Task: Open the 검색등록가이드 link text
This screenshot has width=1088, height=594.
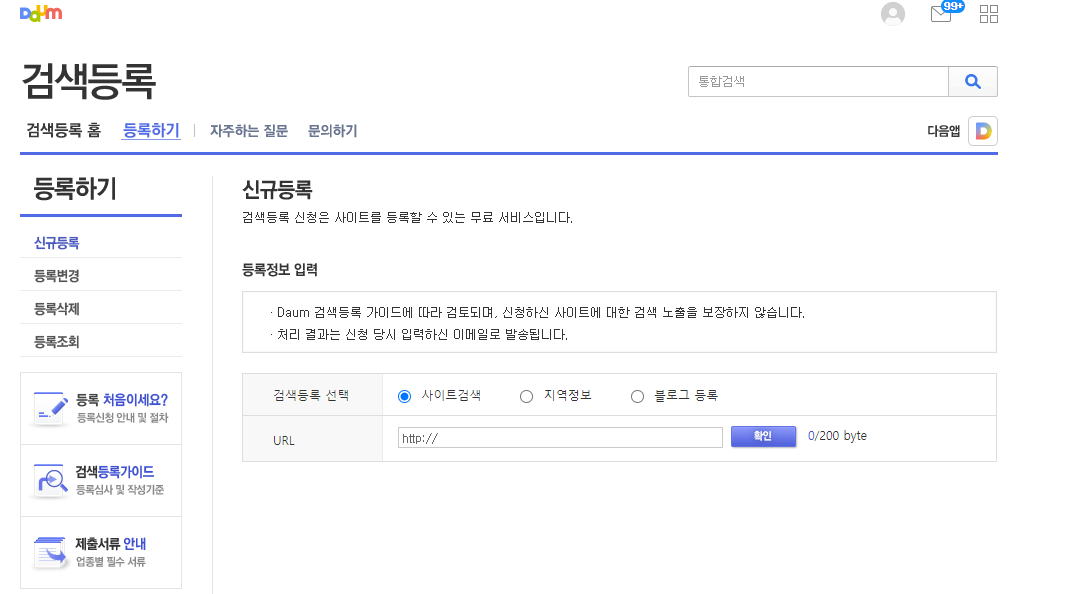Action: click(114, 472)
